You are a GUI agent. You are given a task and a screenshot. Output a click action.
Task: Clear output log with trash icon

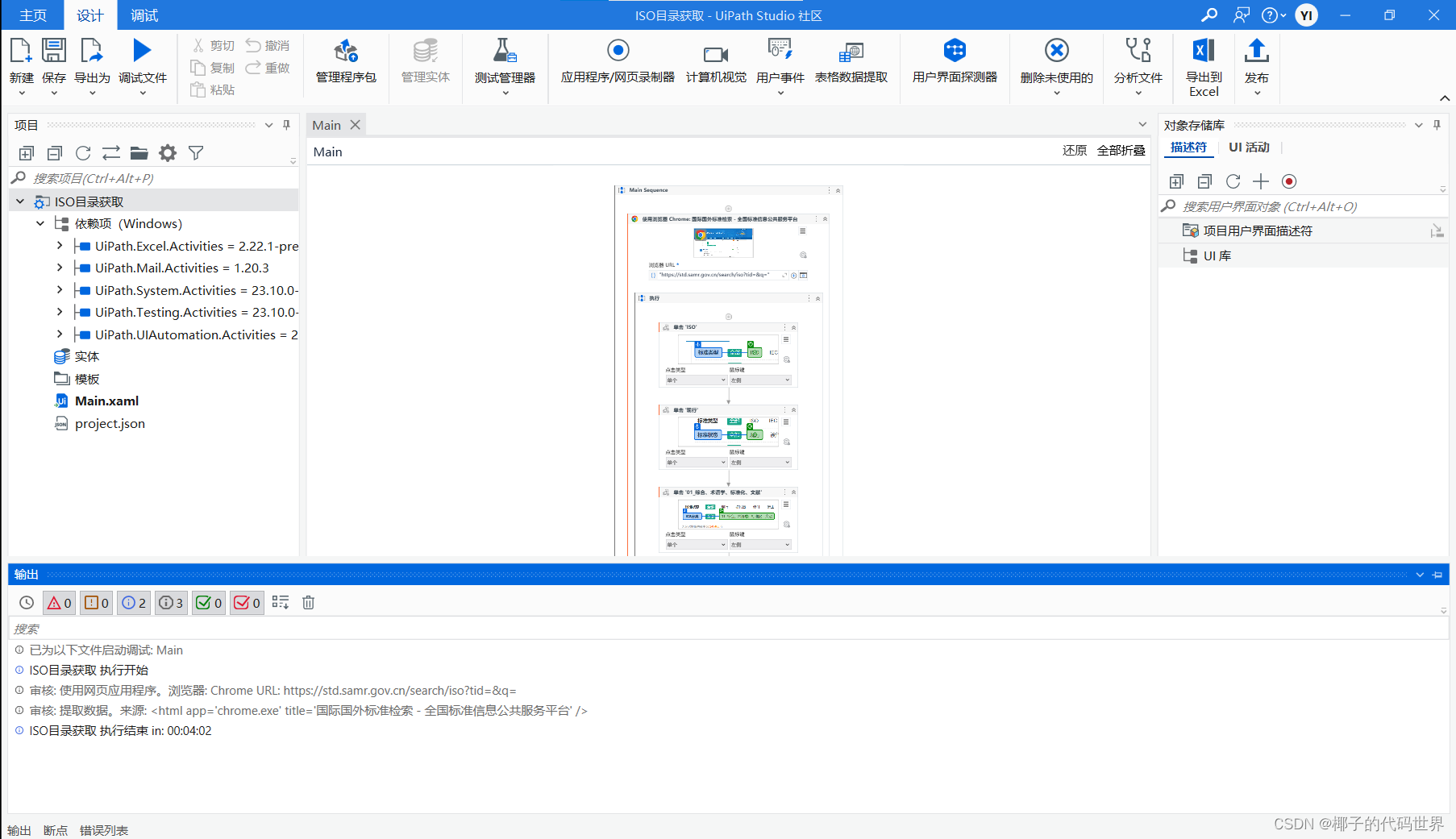pos(308,602)
